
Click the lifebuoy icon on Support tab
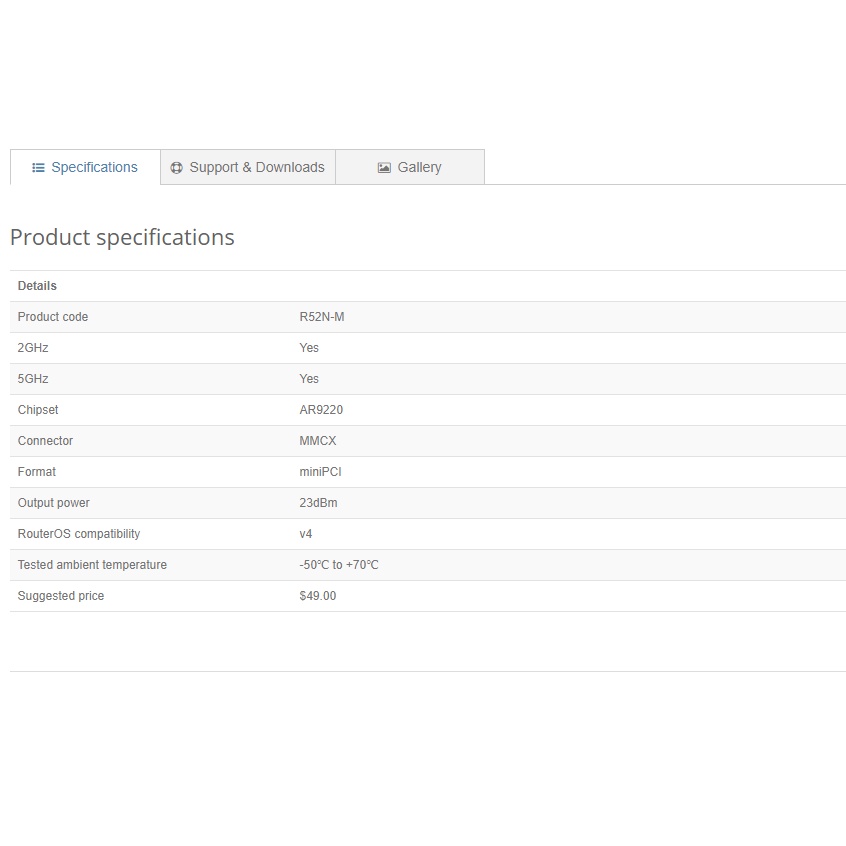(x=177, y=168)
